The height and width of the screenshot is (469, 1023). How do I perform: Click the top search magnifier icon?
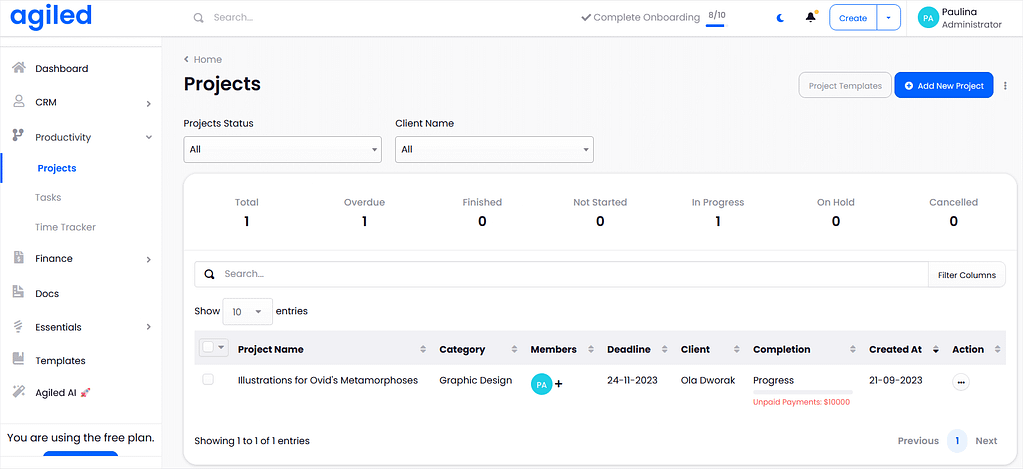[199, 18]
